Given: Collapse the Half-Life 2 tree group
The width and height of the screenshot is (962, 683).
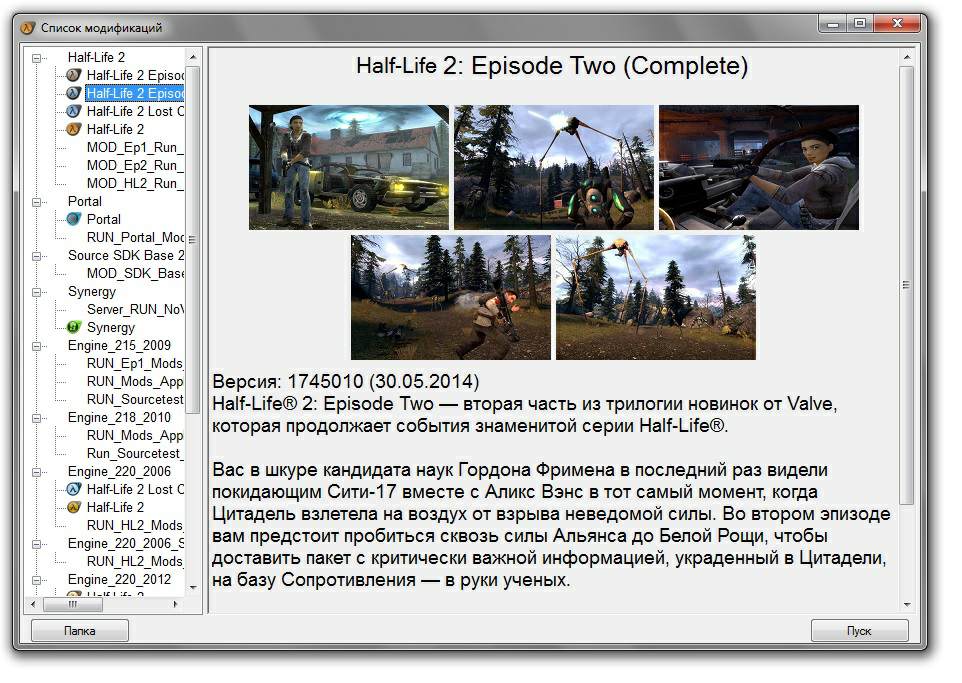Looking at the screenshot, I should click(x=38, y=58).
